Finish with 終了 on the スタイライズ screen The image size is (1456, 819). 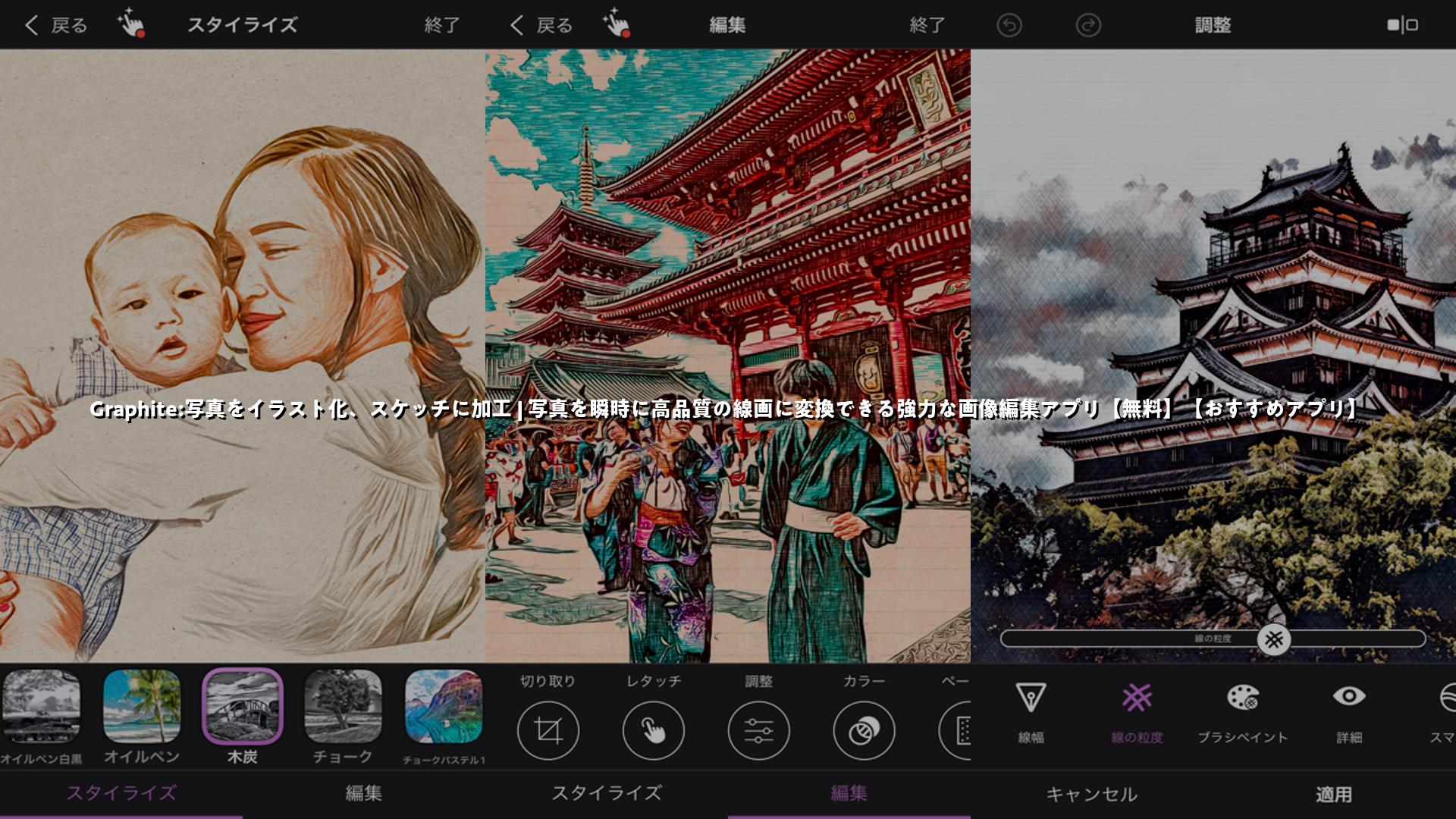442,25
